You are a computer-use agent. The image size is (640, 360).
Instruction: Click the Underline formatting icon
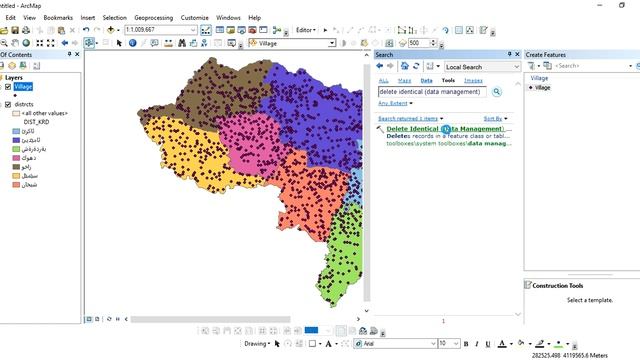(487, 344)
